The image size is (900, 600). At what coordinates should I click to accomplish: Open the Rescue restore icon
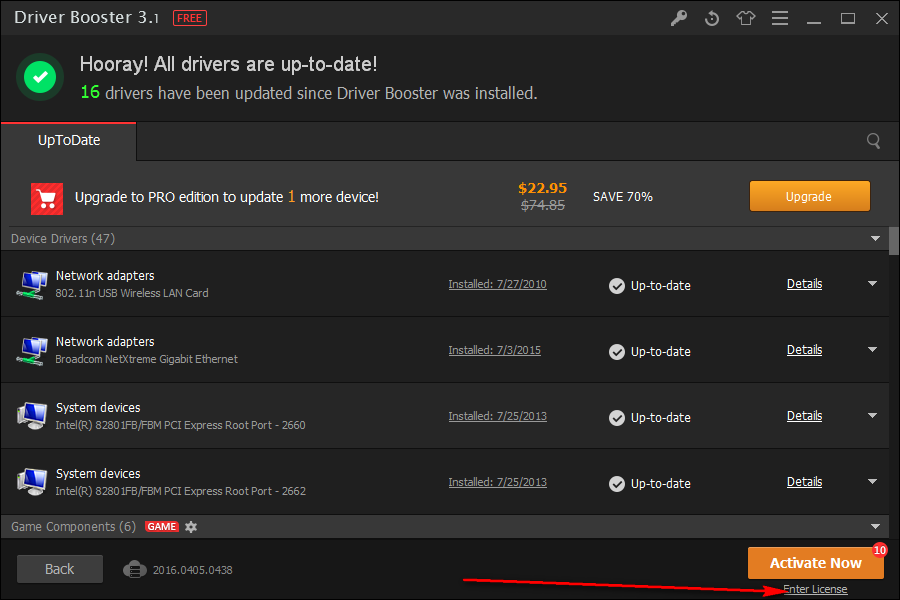click(712, 18)
